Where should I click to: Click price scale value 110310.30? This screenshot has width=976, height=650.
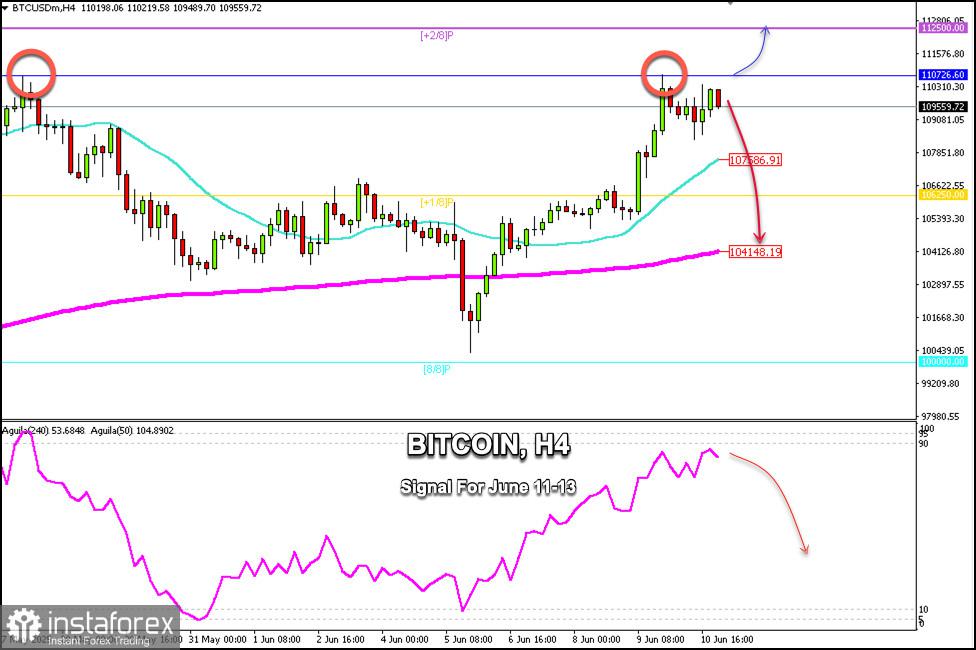point(943,87)
